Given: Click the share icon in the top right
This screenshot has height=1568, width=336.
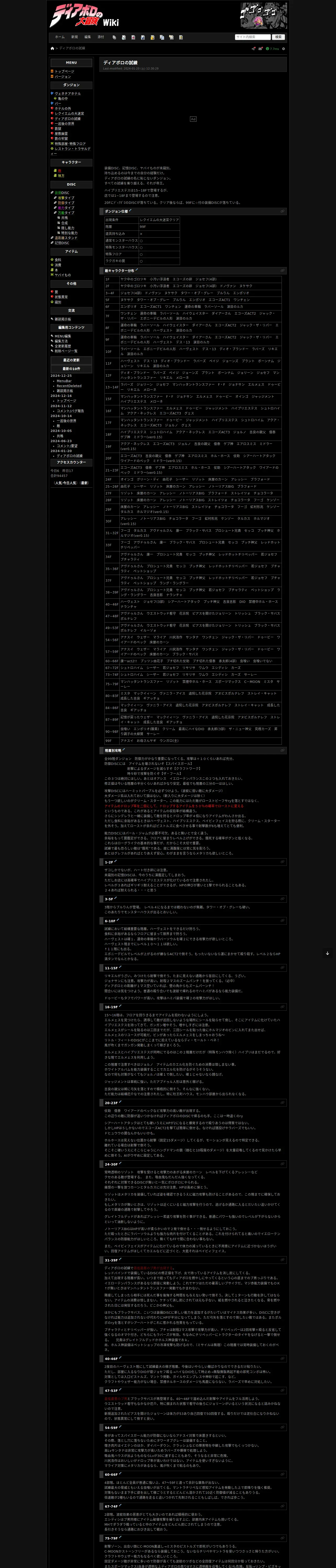Looking at the screenshot, I should [254, 49].
